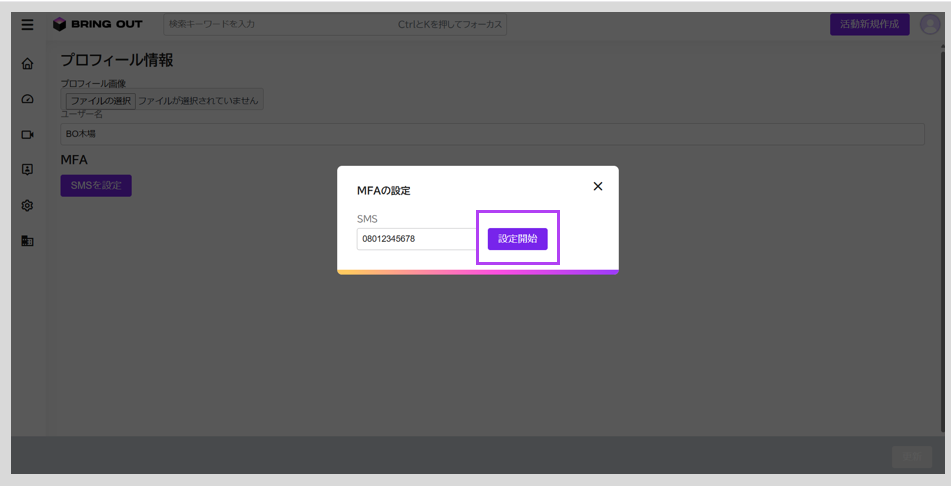Click the ファイルの選択 file chooser button
This screenshot has height=486, width=951.
point(101,101)
